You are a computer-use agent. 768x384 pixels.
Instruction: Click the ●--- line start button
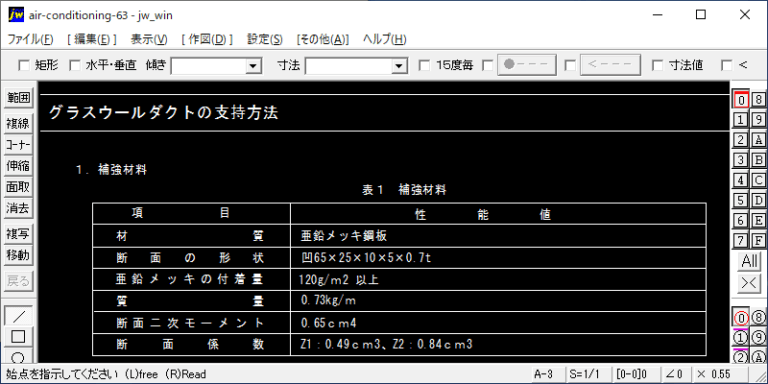point(527,65)
